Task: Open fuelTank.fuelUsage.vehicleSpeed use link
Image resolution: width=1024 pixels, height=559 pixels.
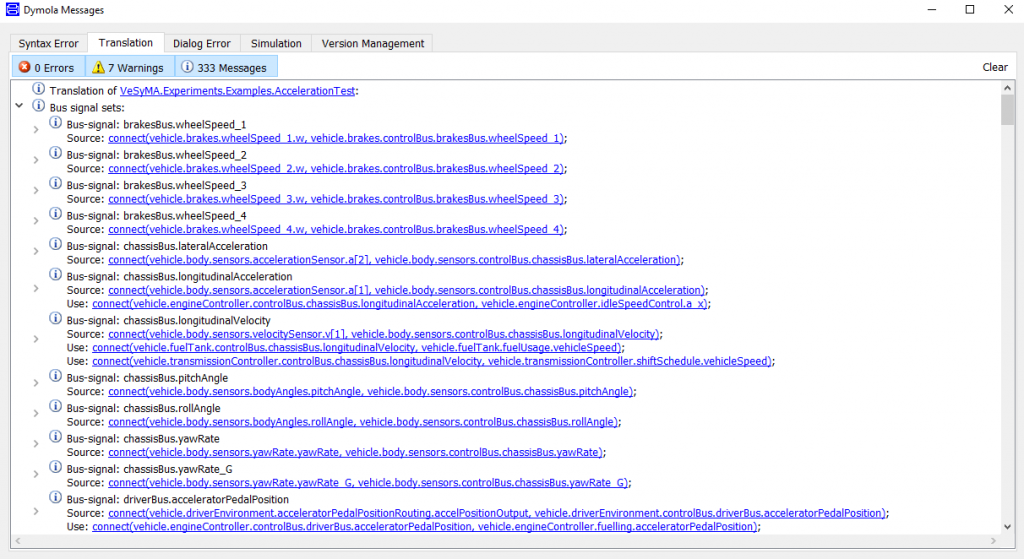Action: pyautogui.click(x=357, y=347)
